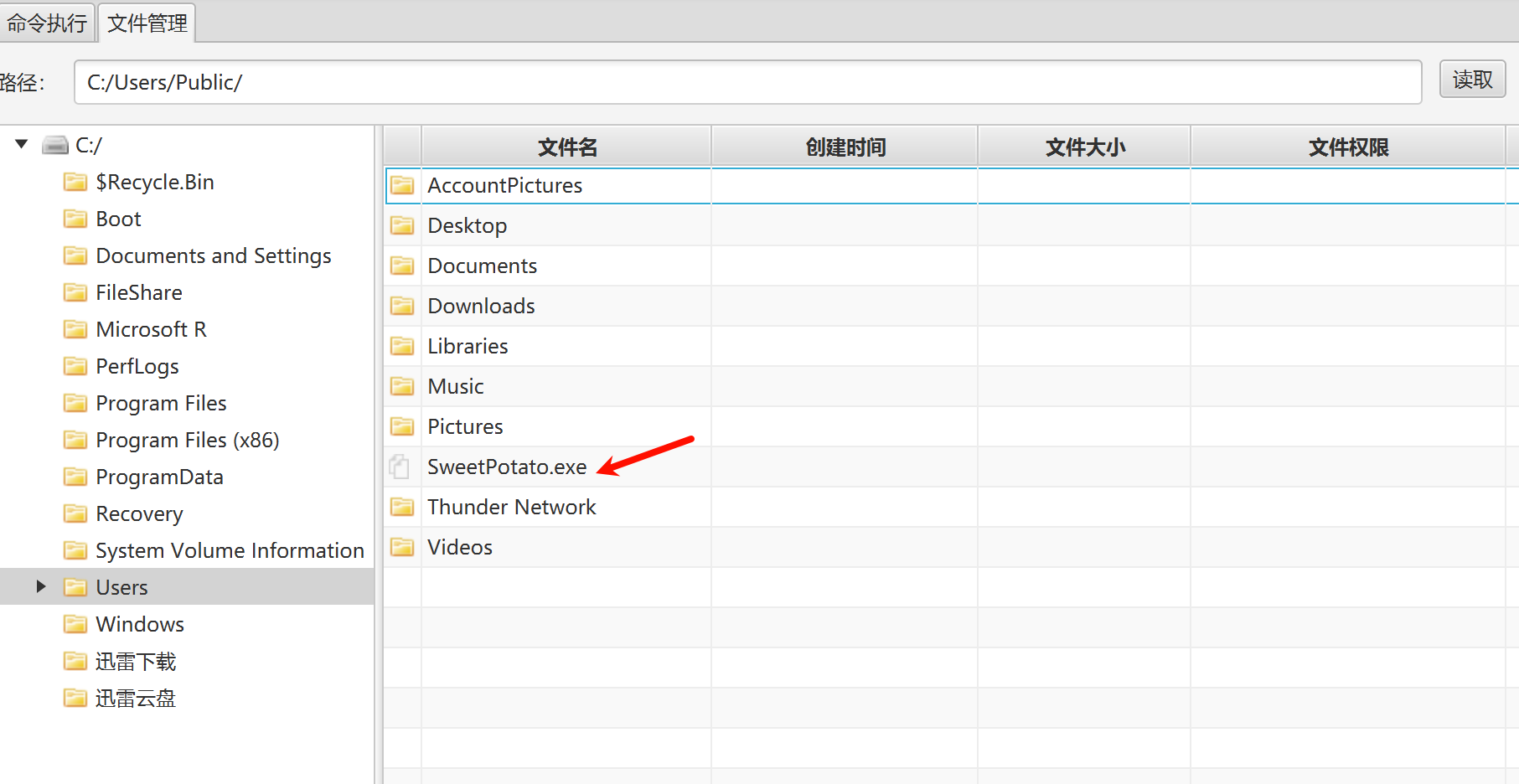
Task: Click the Windows folder icon in tree
Action: [x=75, y=624]
